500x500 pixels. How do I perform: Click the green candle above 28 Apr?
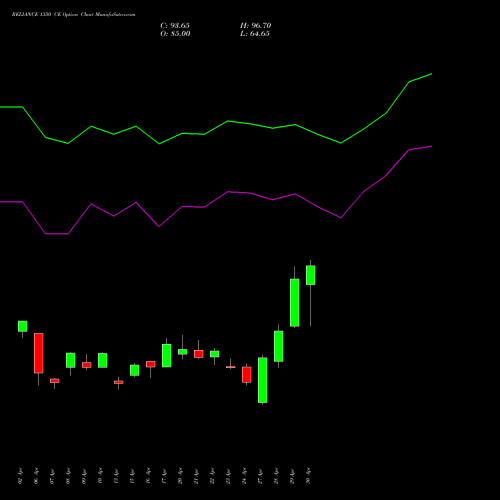(279, 346)
